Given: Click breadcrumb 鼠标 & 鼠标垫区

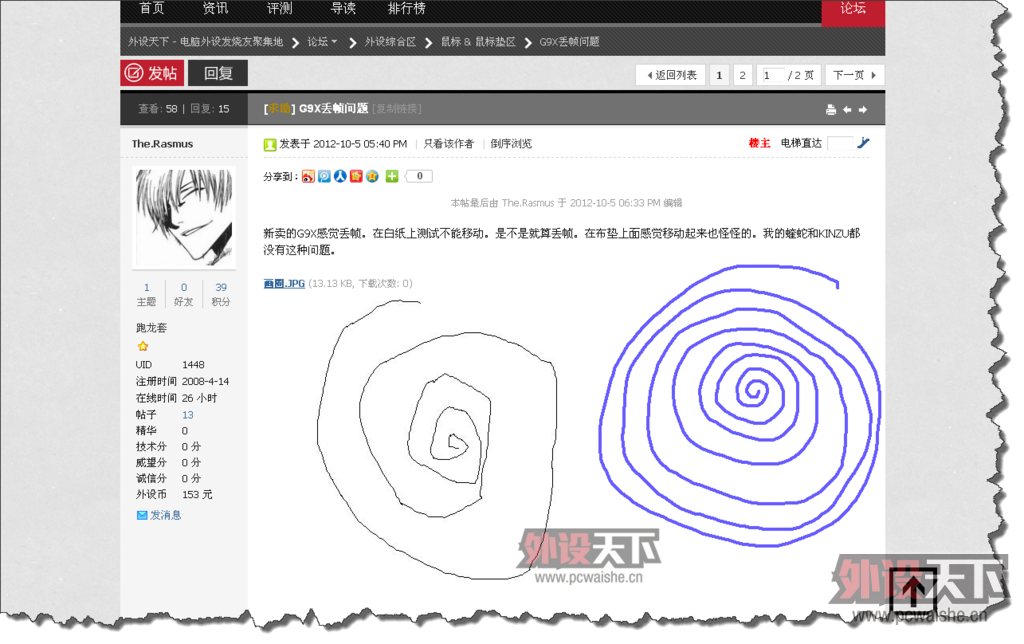Looking at the screenshot, I should pos(478,42).
